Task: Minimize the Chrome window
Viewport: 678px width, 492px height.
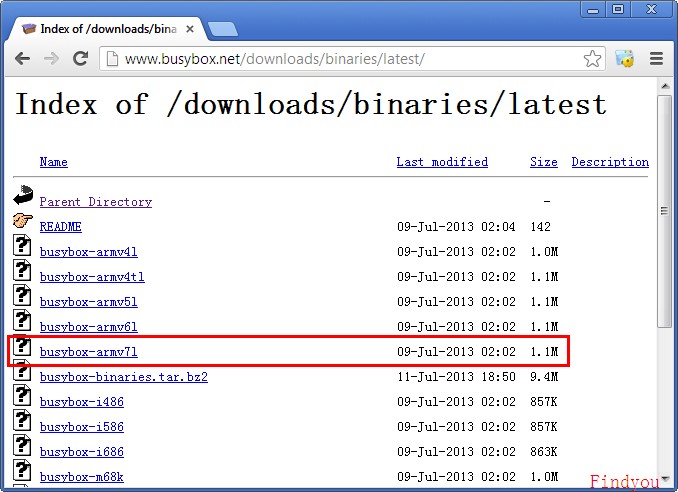Action: coord(593,9)
